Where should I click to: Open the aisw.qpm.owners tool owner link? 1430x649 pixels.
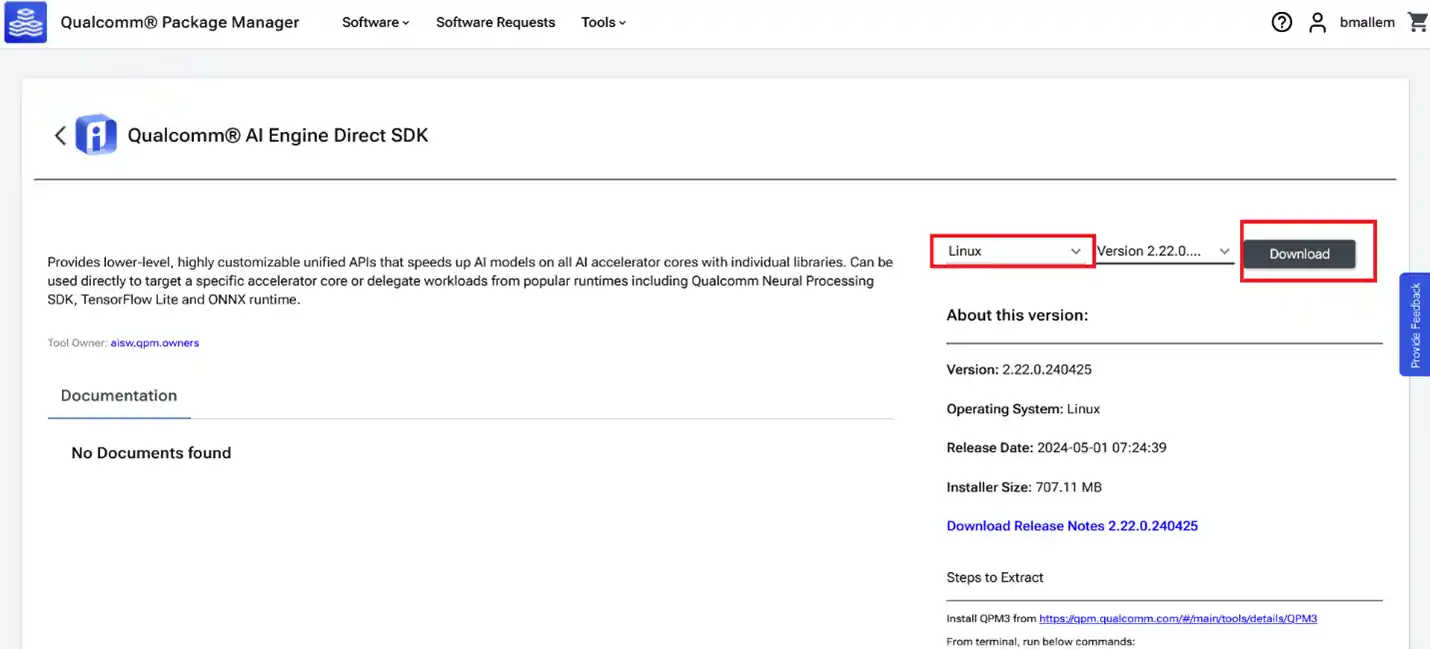155,343
